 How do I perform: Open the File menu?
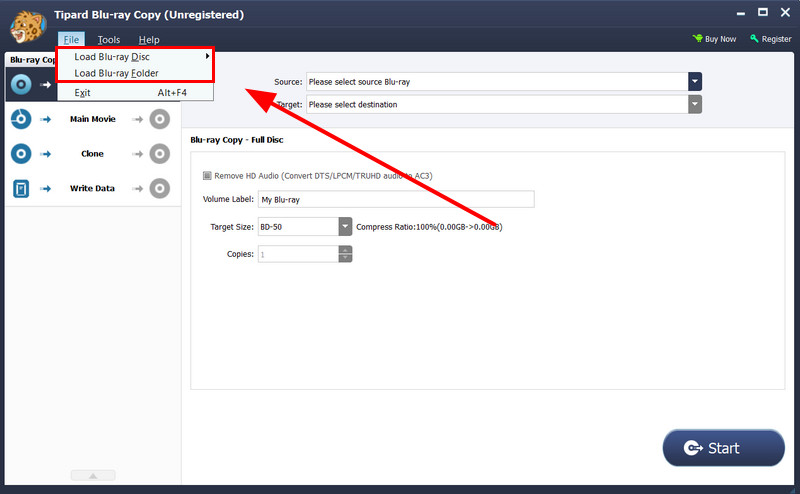71,39
